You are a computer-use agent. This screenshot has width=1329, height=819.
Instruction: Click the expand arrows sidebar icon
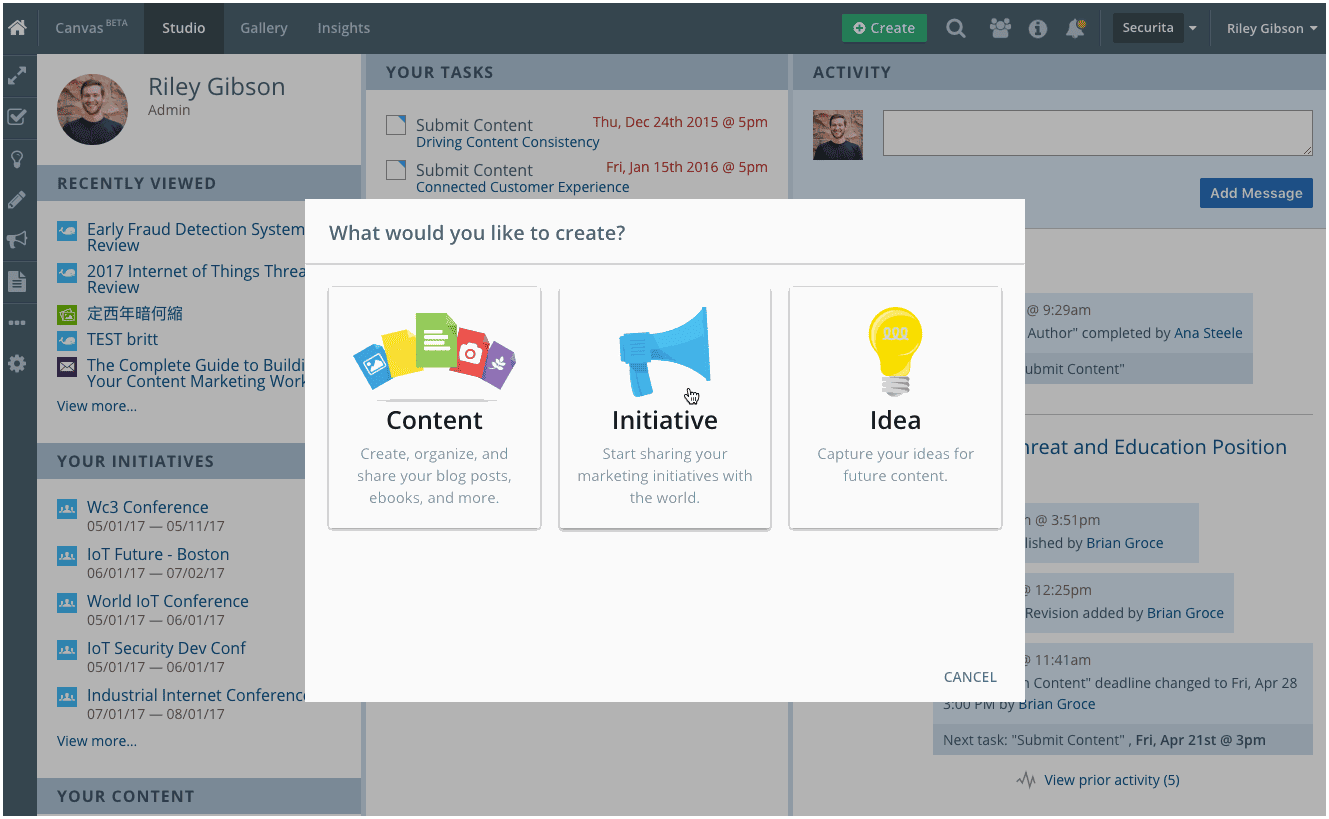pos(17,75)
